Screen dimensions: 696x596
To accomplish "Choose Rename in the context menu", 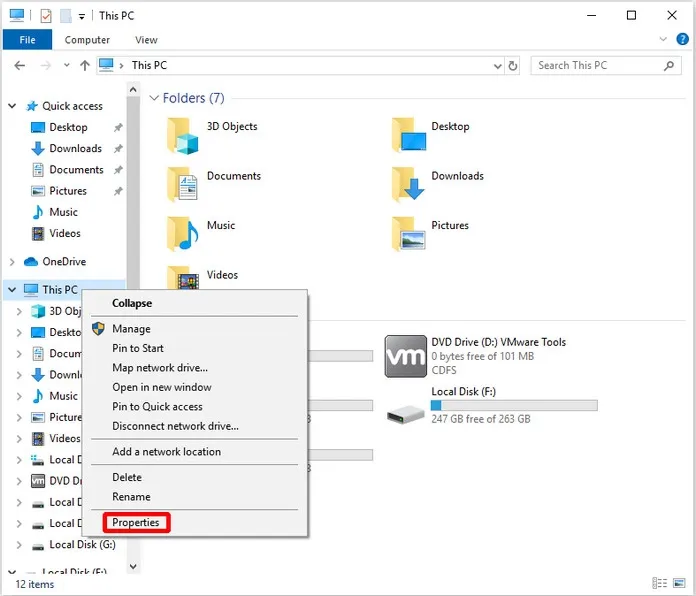I will (x=131, y=497).
